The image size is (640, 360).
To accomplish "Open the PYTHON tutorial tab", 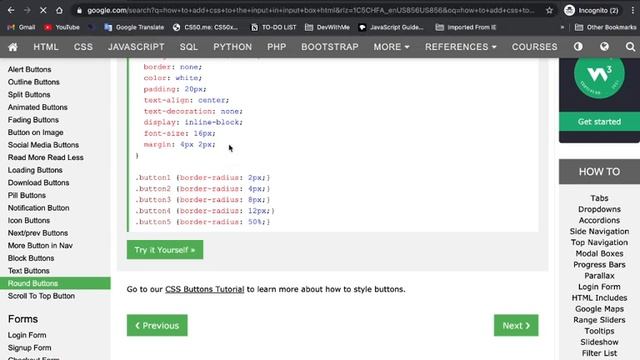I will 233,47.
